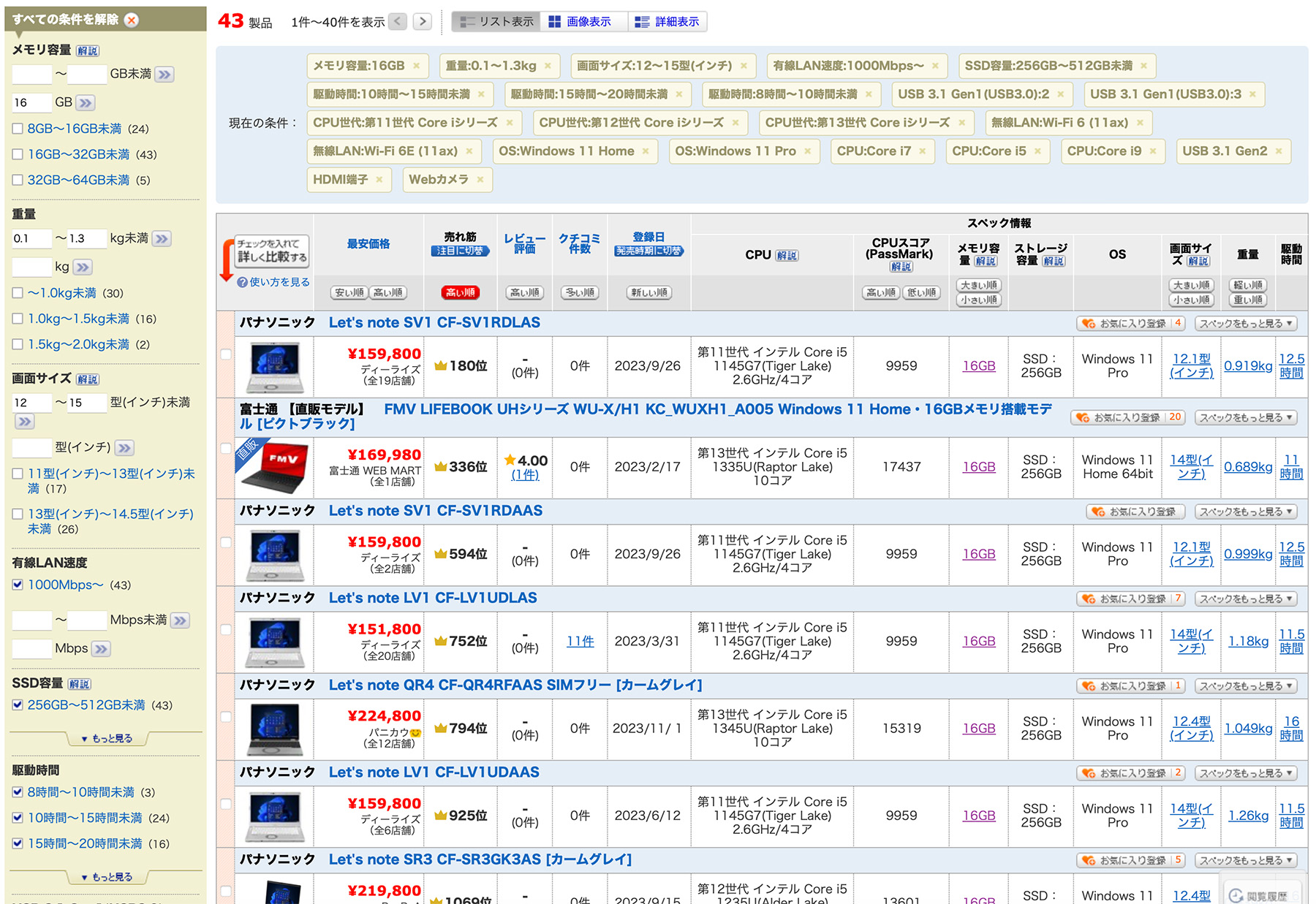Remove the HDMI端子 filter tag
The height and width of the screenshot is (904, 1316).
379,180
